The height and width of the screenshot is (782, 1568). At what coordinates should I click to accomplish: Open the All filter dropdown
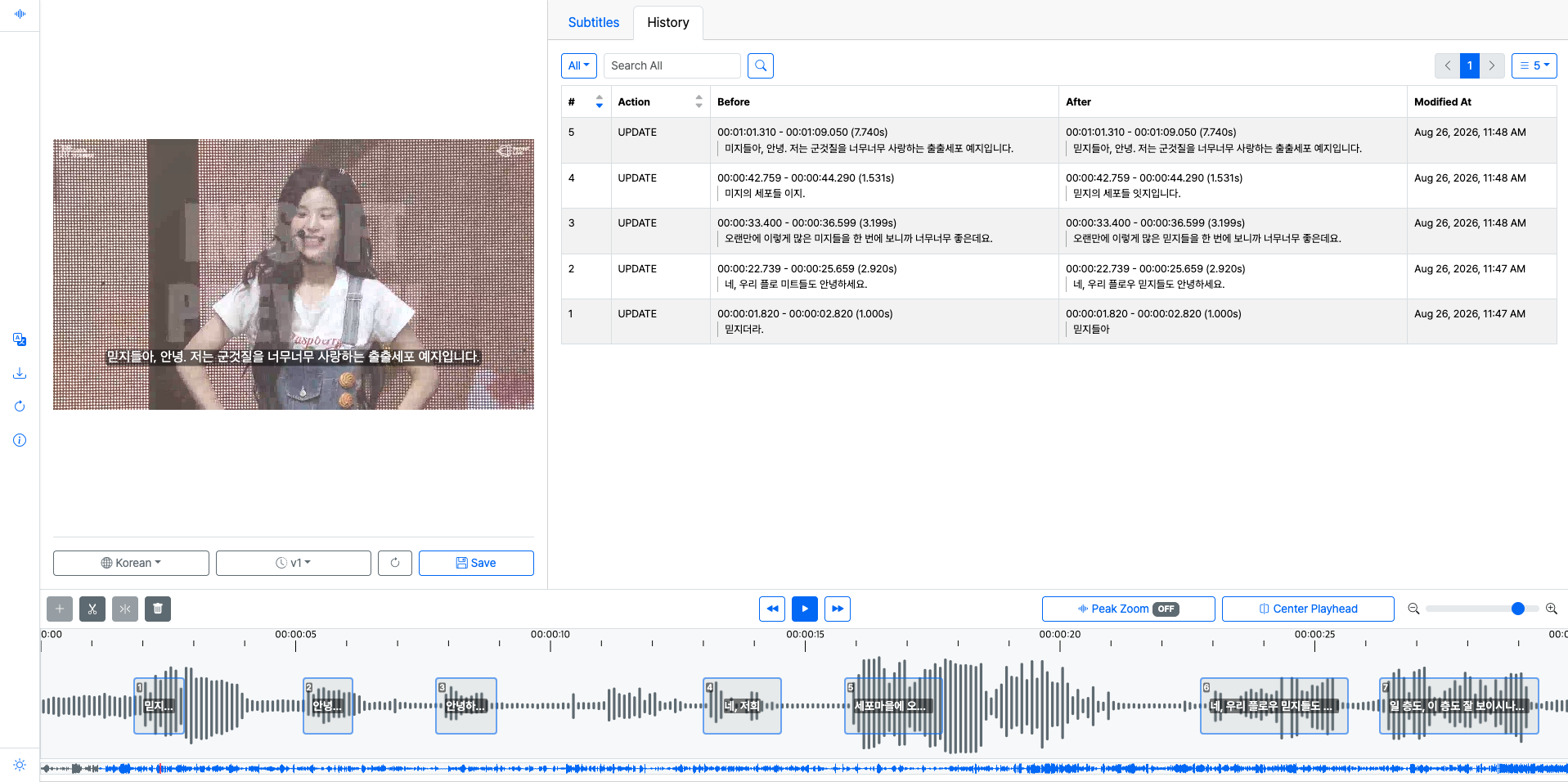[579, 65]
